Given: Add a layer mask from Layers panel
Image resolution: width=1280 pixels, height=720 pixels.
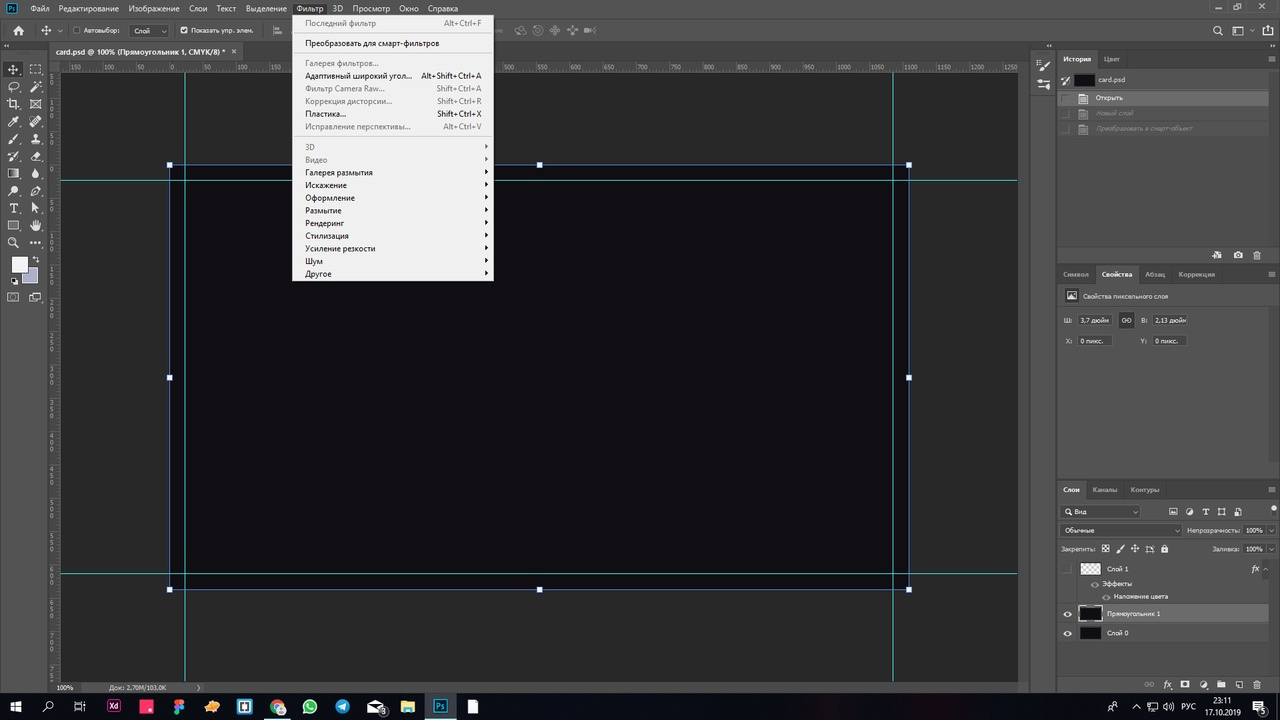Looking at the screenshot, I should (x=1185, y=685).
